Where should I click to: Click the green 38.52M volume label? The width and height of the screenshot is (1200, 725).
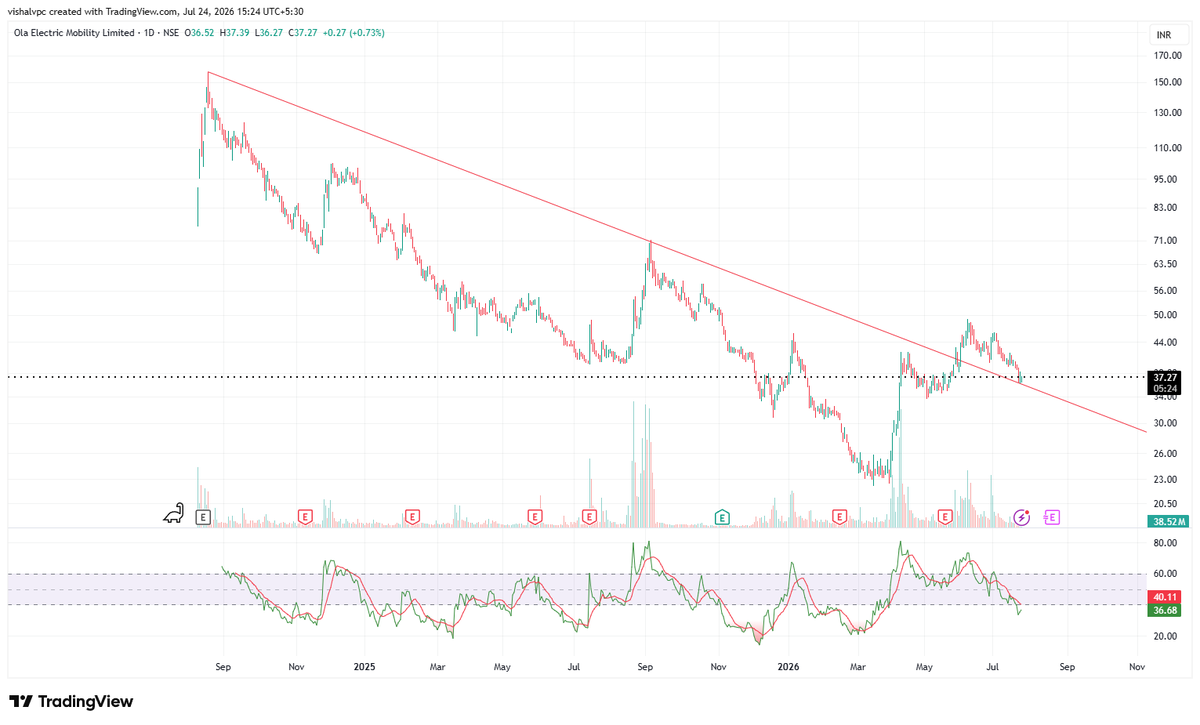pos(1167,521)
